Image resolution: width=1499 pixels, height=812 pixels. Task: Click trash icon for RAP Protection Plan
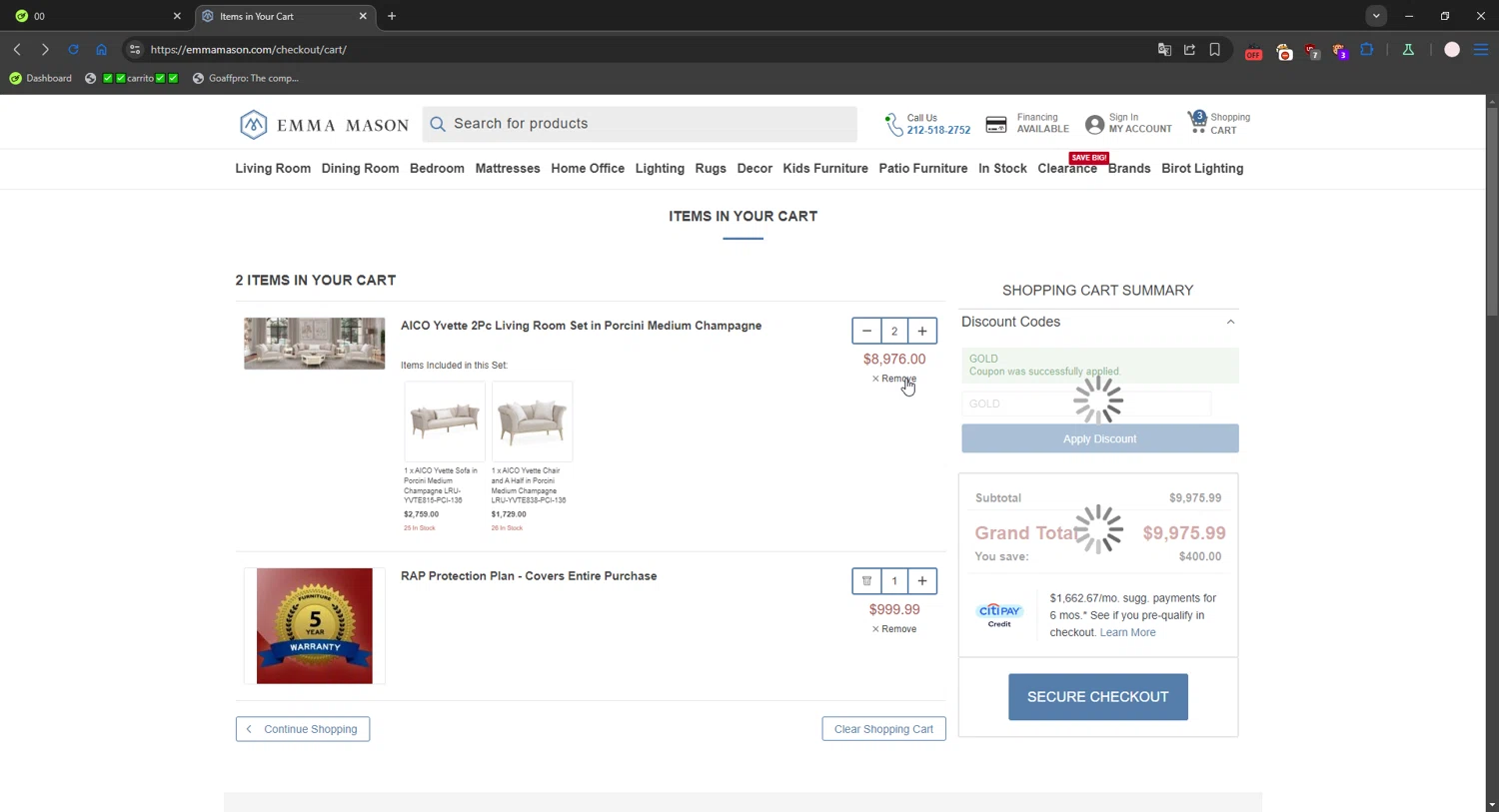[x=866, y=581]
